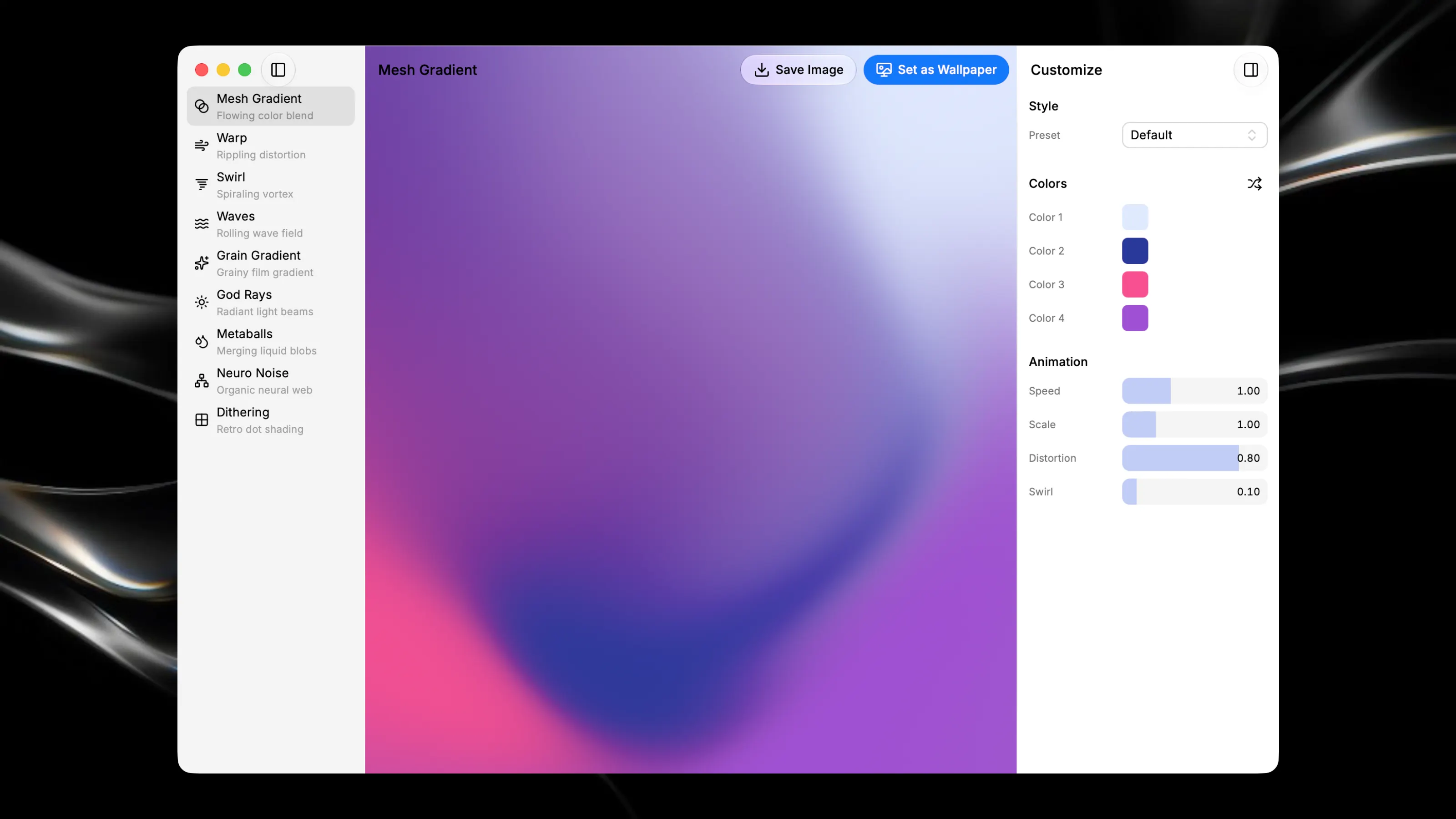Click the Waves icon in sidebar
Viewport: 1456px width, 819px height.
pos(202,224)
